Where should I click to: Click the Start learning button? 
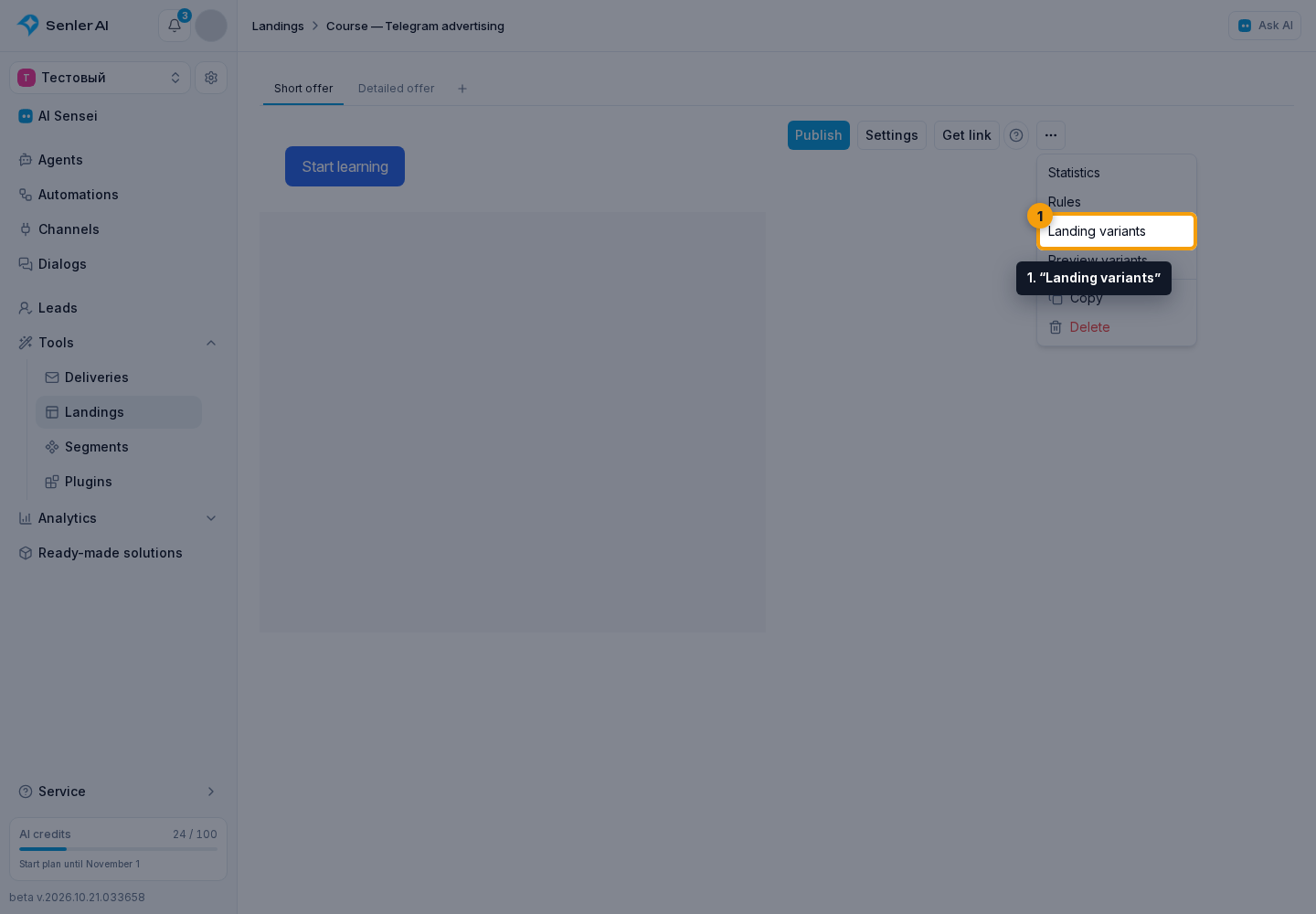tap(345, 166)
